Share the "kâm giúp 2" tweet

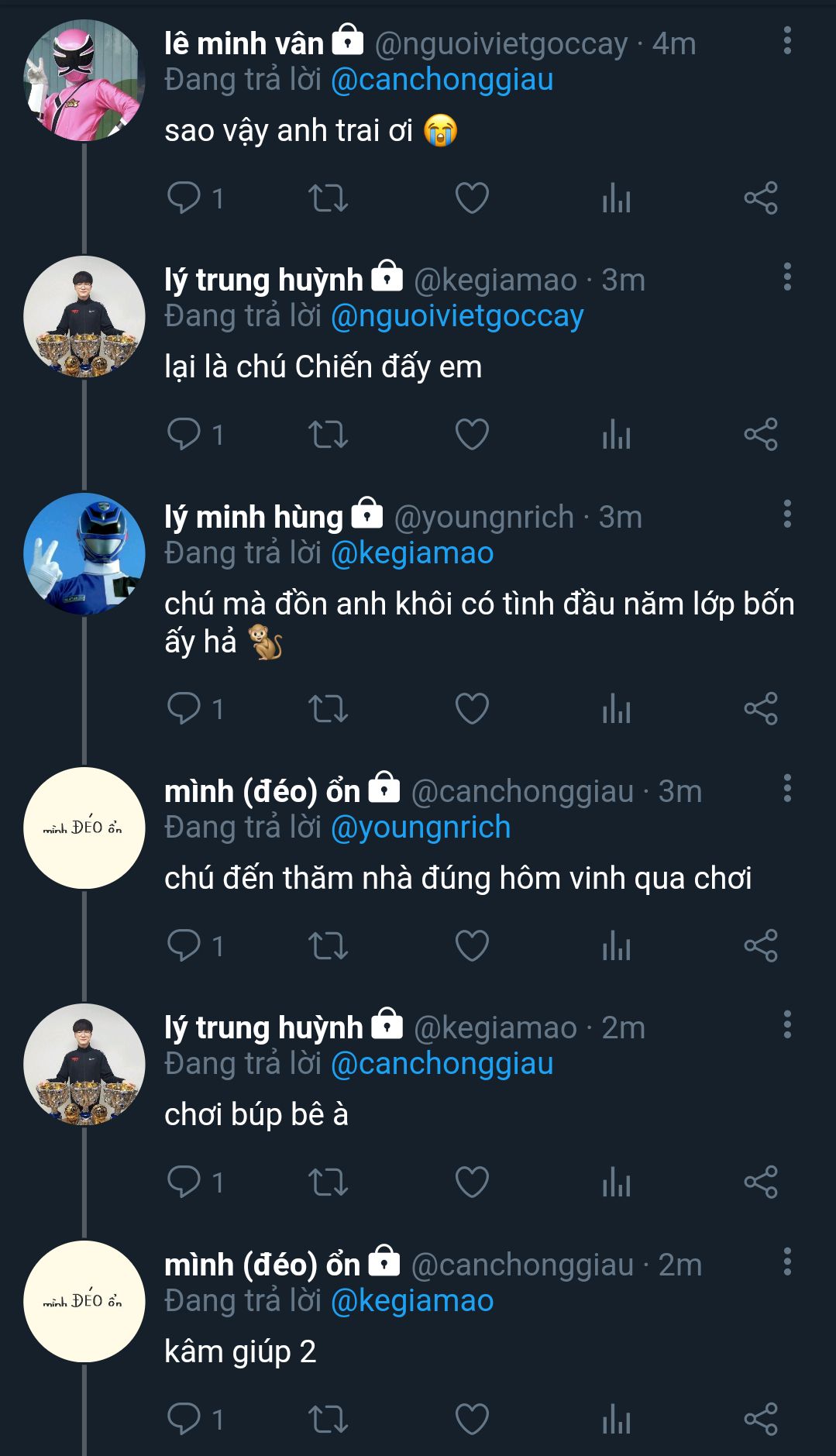[x=760, y=1419]
